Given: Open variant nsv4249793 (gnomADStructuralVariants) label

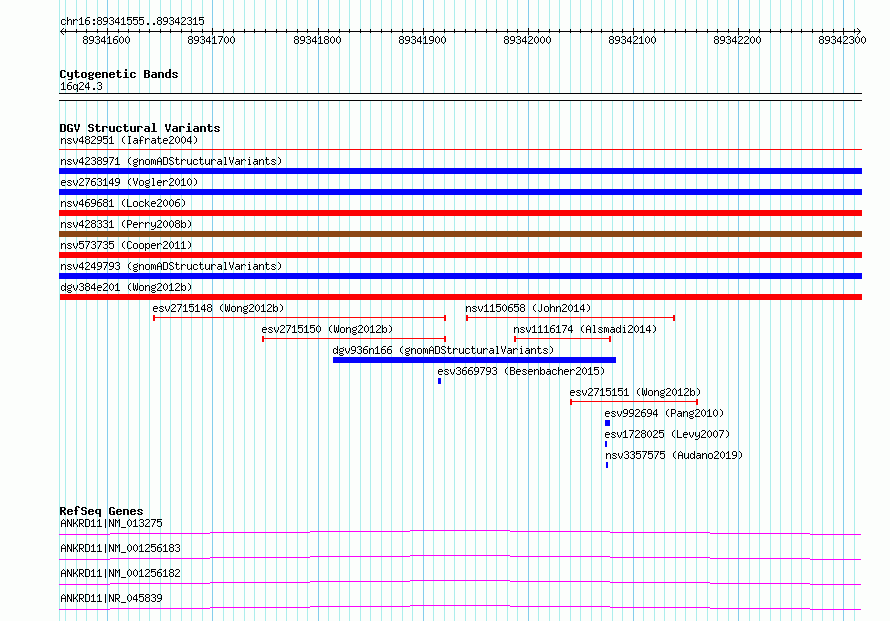Looking at the screenshot, I should pyautogui.click(x=171, y=266).
